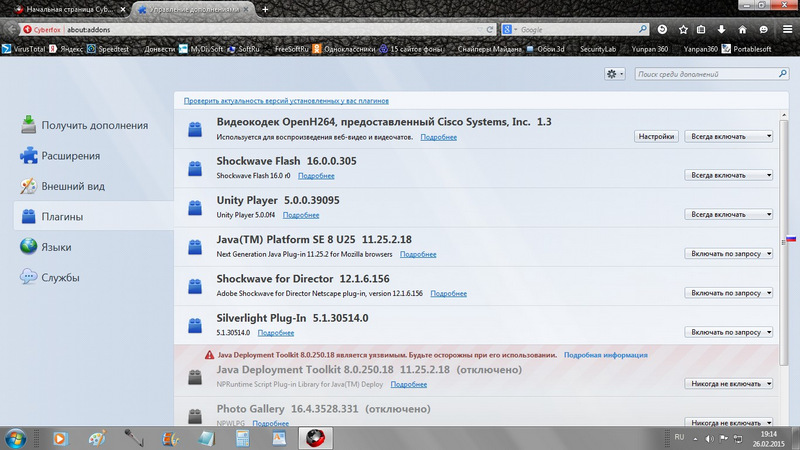Go to home page via house icon

pyautogui.click(x=742, y=30)
